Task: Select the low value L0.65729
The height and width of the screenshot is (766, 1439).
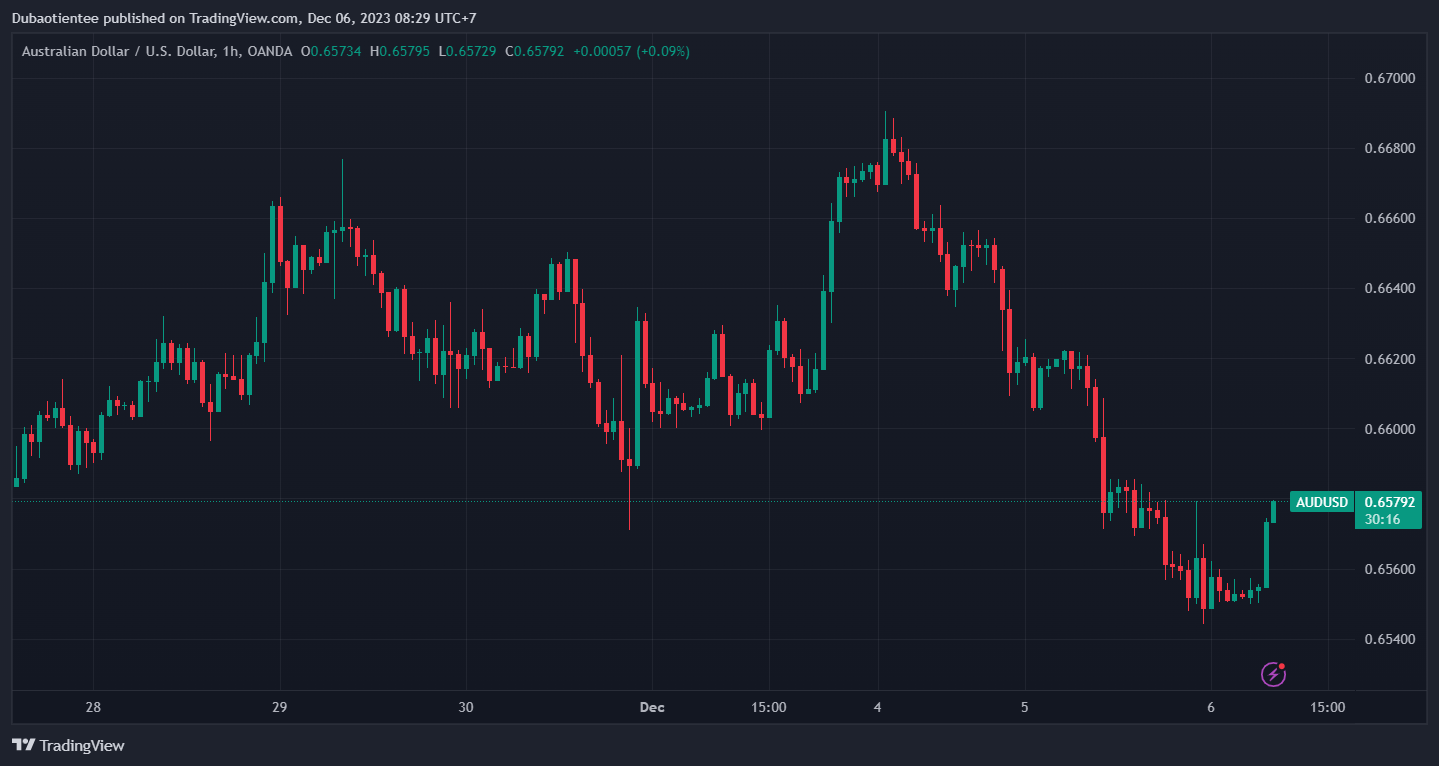Action: (467, 51)
